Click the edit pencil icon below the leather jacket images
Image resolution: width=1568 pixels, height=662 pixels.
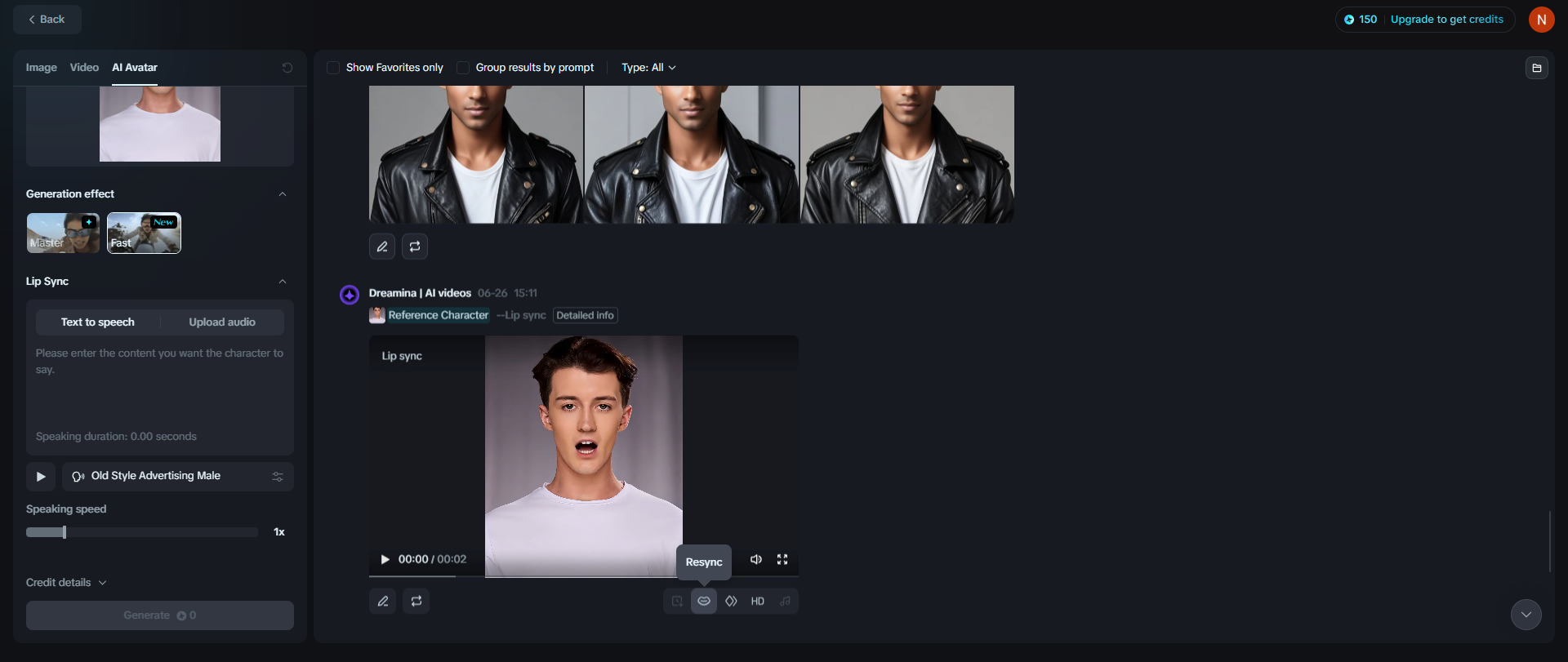(382, 247)
